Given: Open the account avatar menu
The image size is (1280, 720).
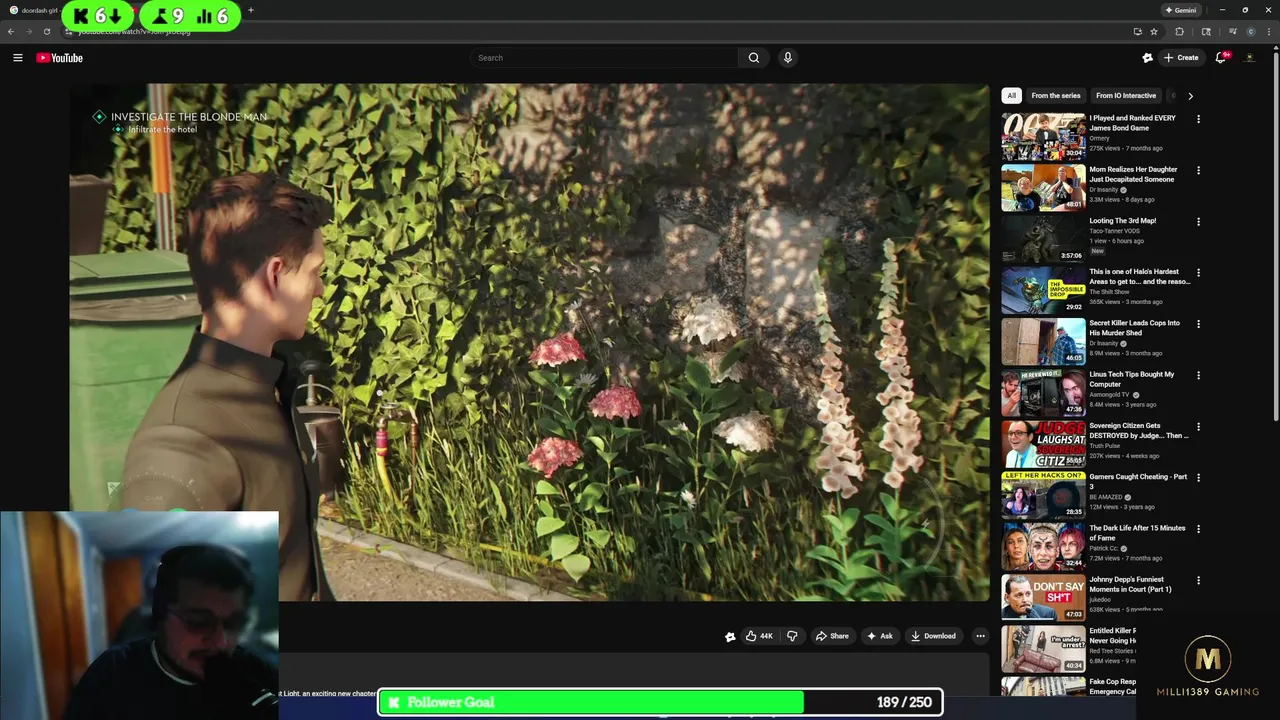Looking at the screenshot, I should tap(1249, 58).
